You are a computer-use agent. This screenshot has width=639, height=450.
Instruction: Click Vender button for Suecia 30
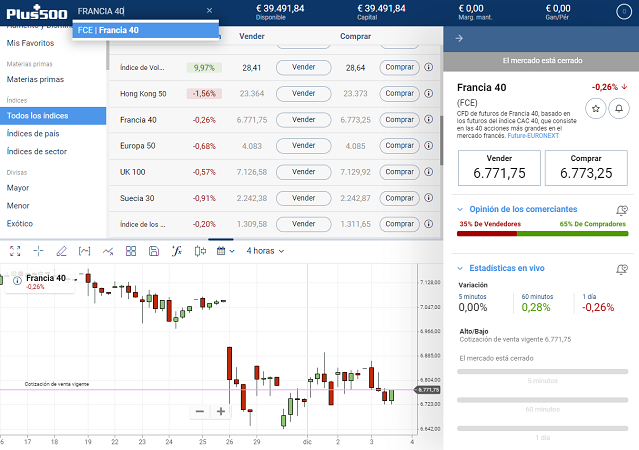point(304,198)
